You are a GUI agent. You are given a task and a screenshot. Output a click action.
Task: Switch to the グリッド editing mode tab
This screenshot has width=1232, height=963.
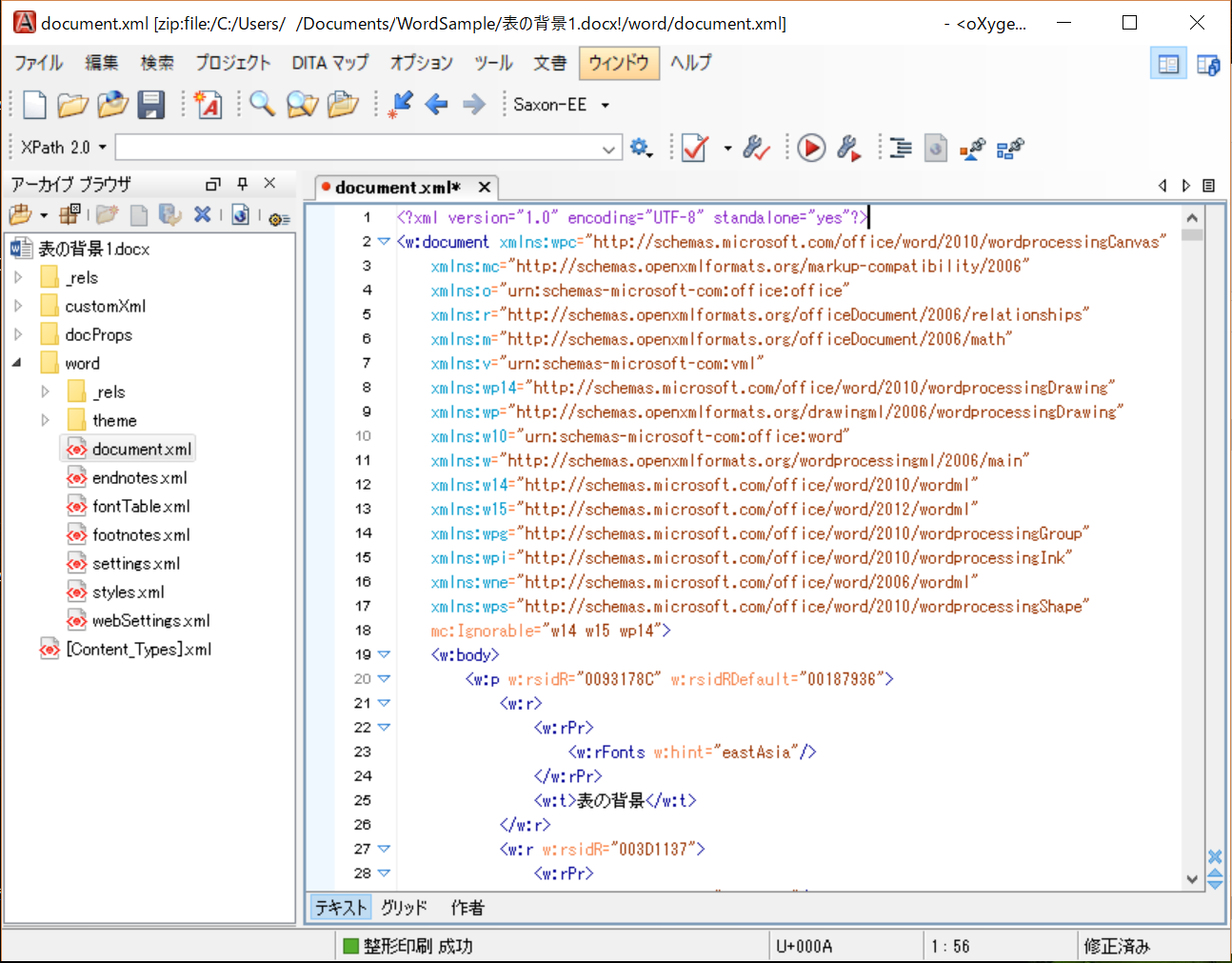point(404,908)
